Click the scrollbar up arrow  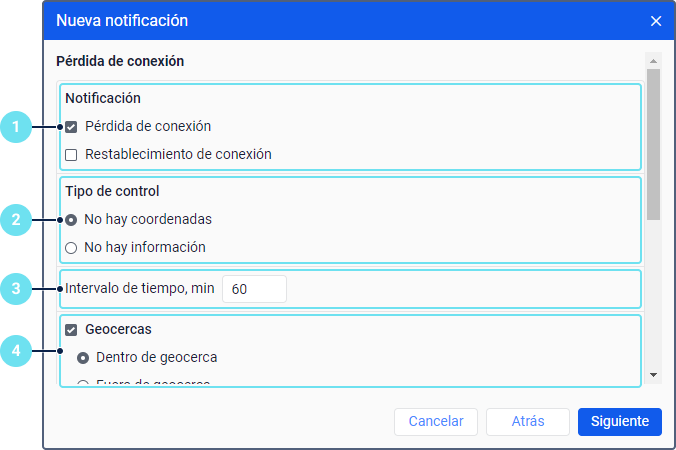pyautogui.click(x=653, y=59)
